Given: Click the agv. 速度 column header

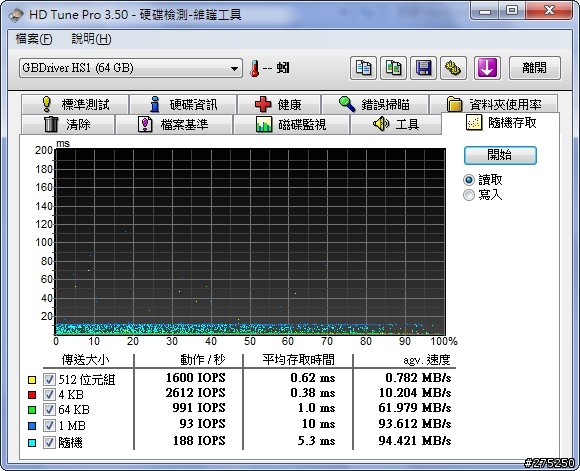Looking at the screenshot, I should [x=427, y=360].
